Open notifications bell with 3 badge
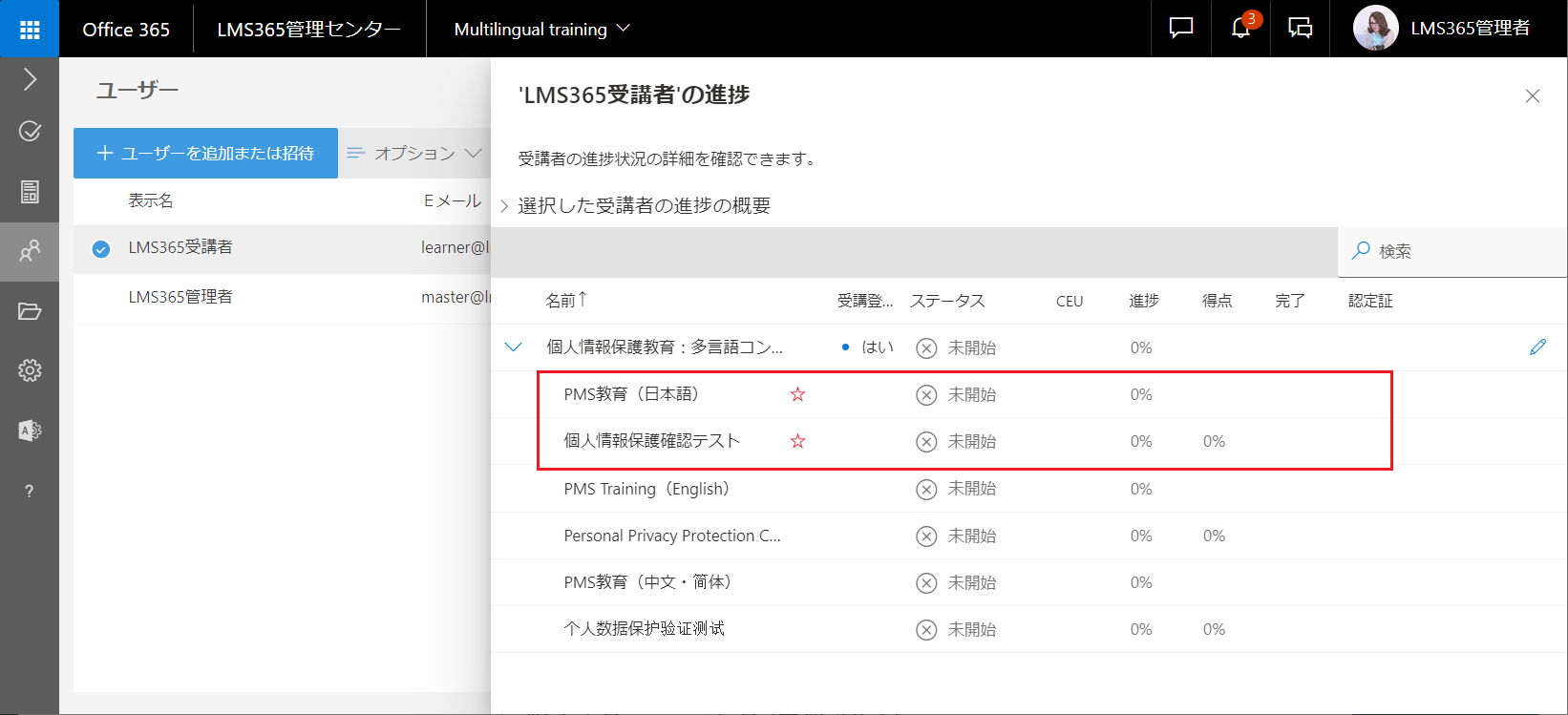 [1241, 29]
